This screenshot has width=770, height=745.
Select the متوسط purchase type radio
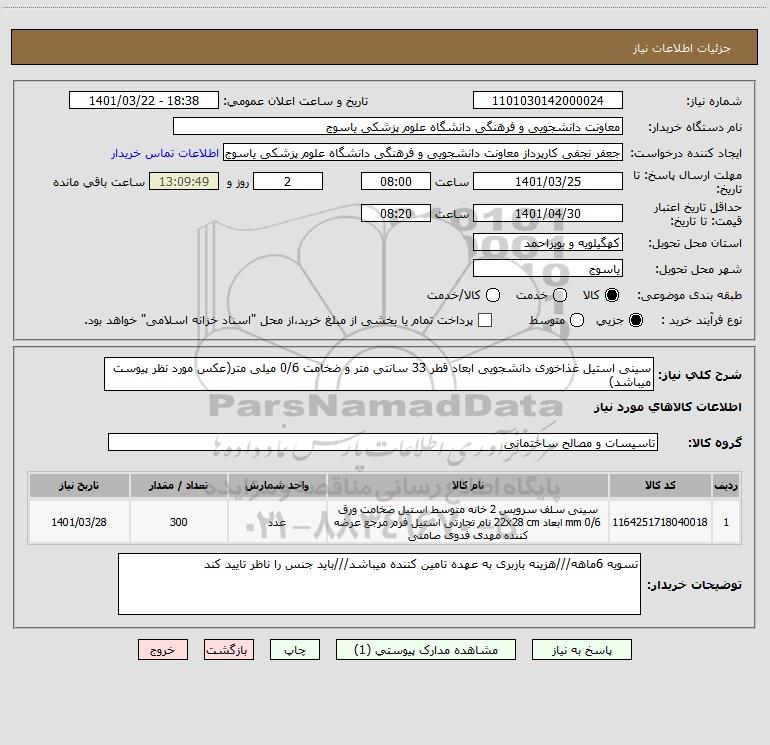click(577, 320)
